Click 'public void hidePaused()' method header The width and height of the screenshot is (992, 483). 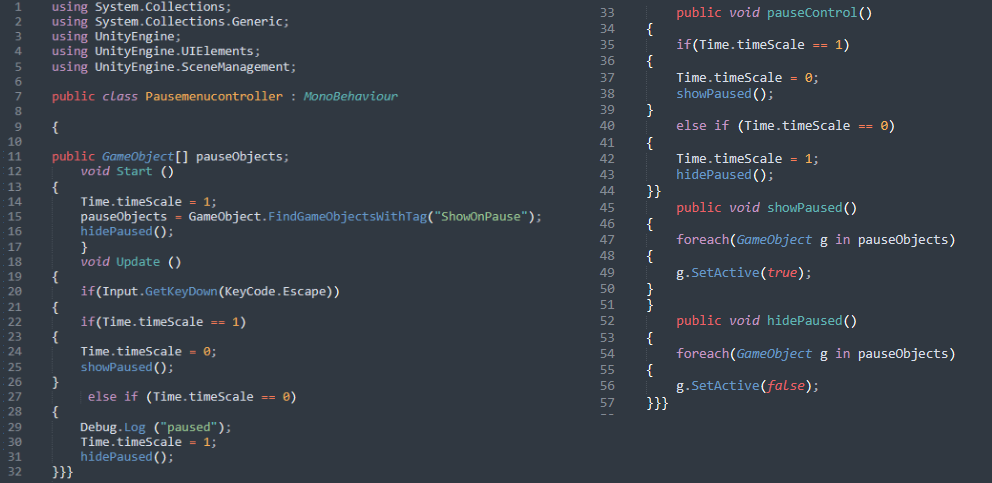point(766,321)
